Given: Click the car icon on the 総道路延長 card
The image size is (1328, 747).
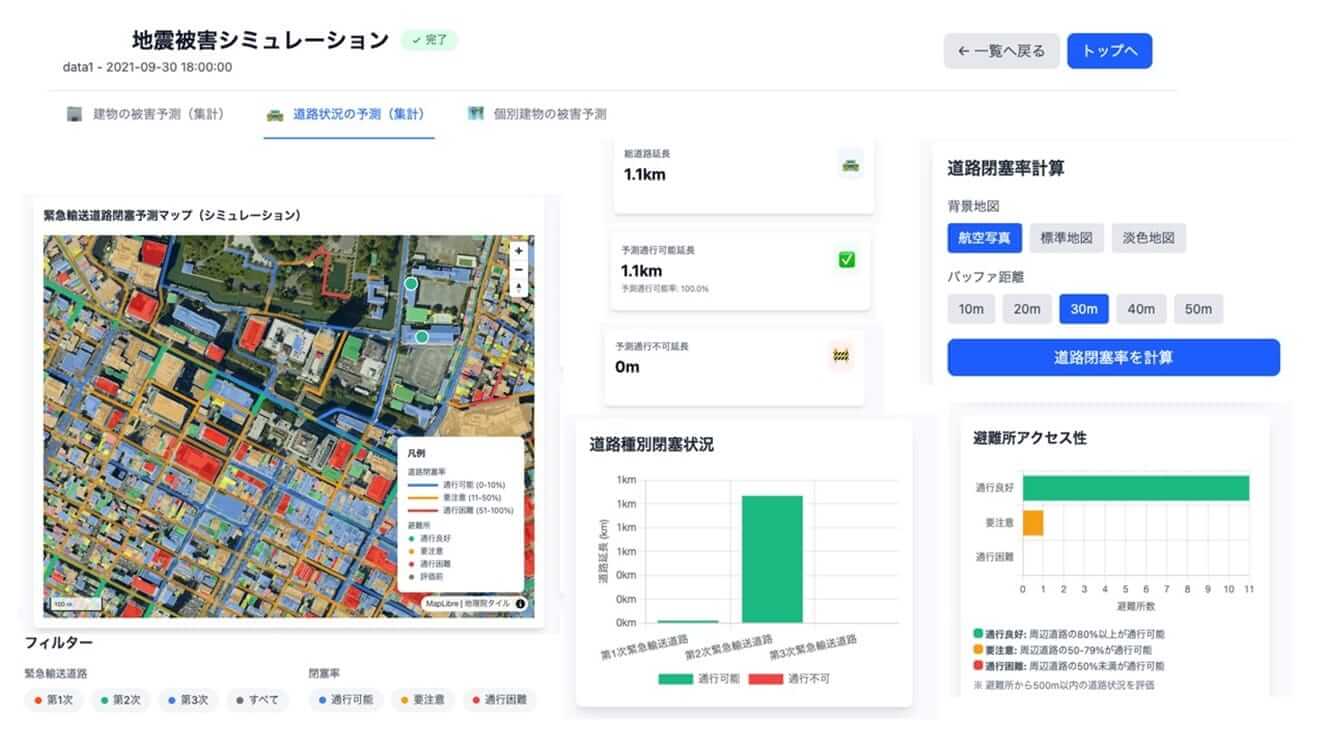Looking at the screenshot, I should tap(850, 166).
